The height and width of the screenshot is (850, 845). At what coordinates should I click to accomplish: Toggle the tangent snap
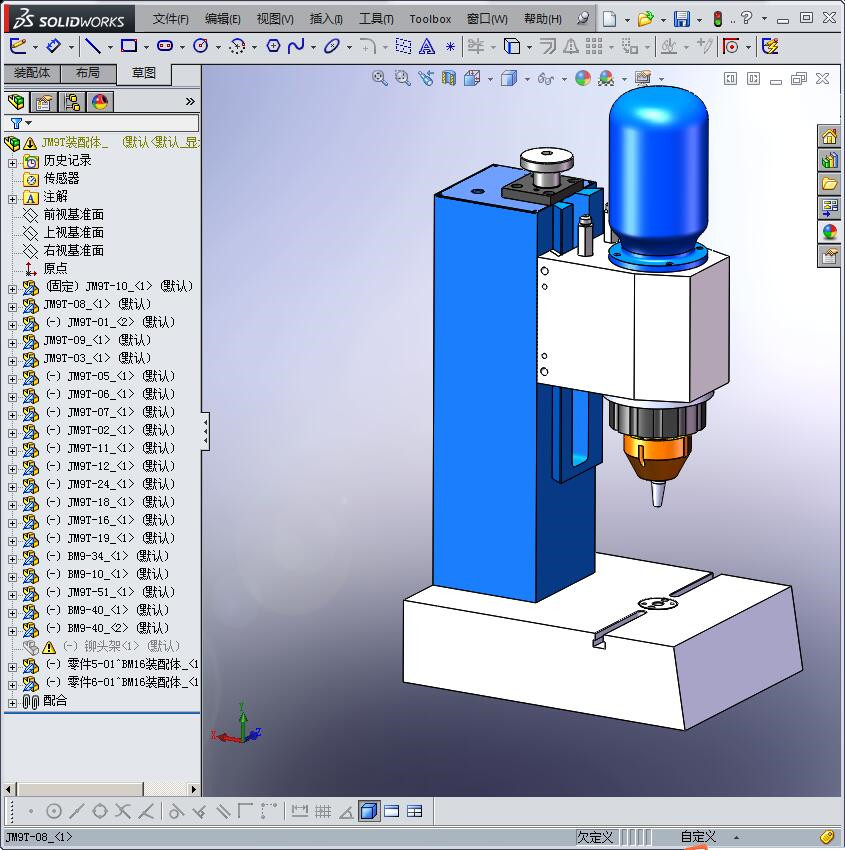pos(176,811)
